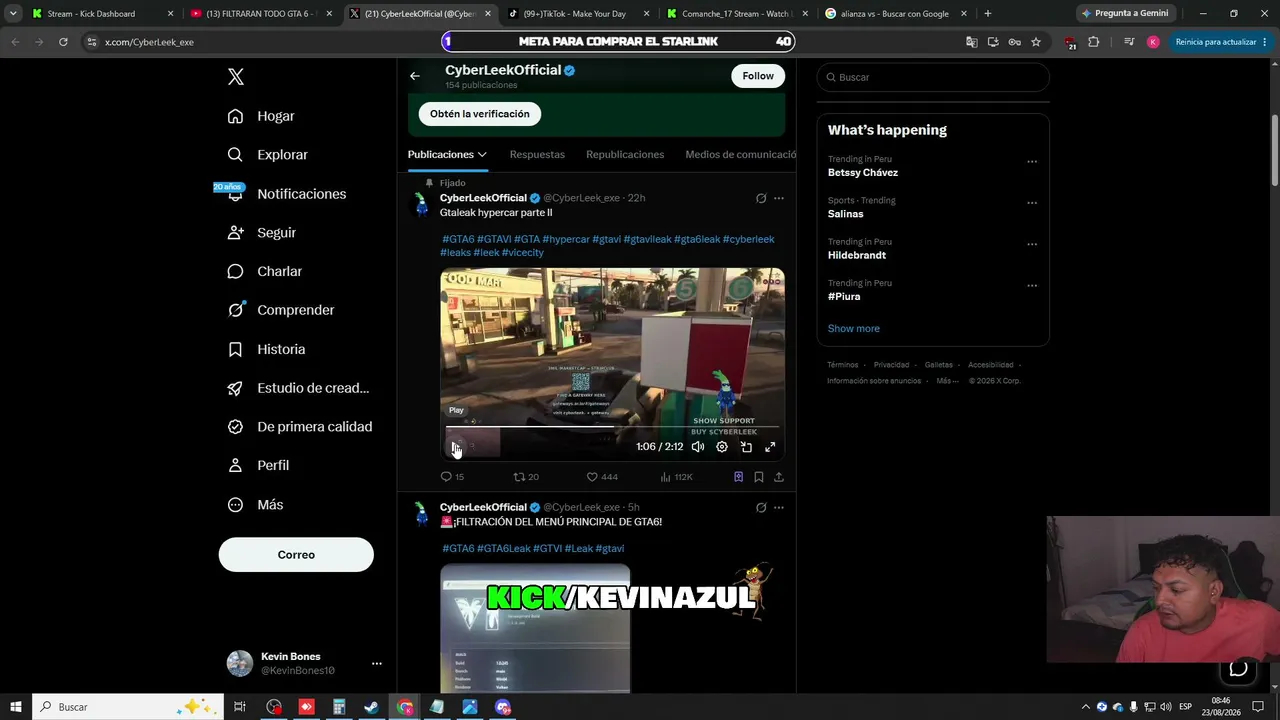This screenshot has width=1280, height=720.
Task: Open options for Betssy Chávez trend
Action: [x=1032, y=162]
